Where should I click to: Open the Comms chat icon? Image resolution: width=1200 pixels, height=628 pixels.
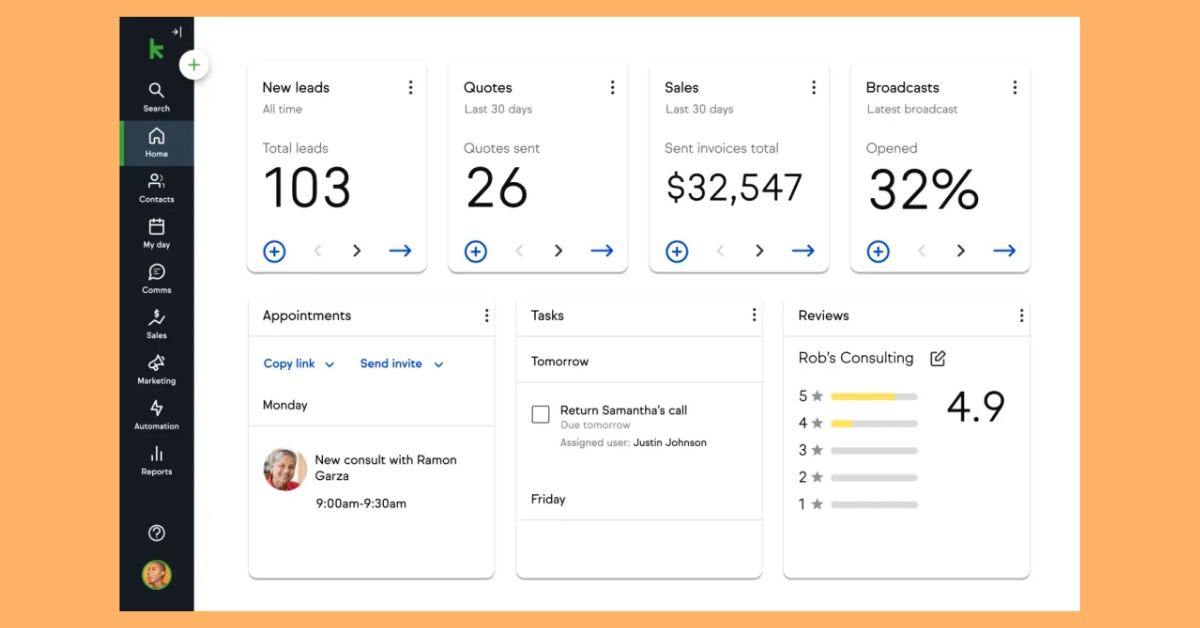tap(156, 277)
